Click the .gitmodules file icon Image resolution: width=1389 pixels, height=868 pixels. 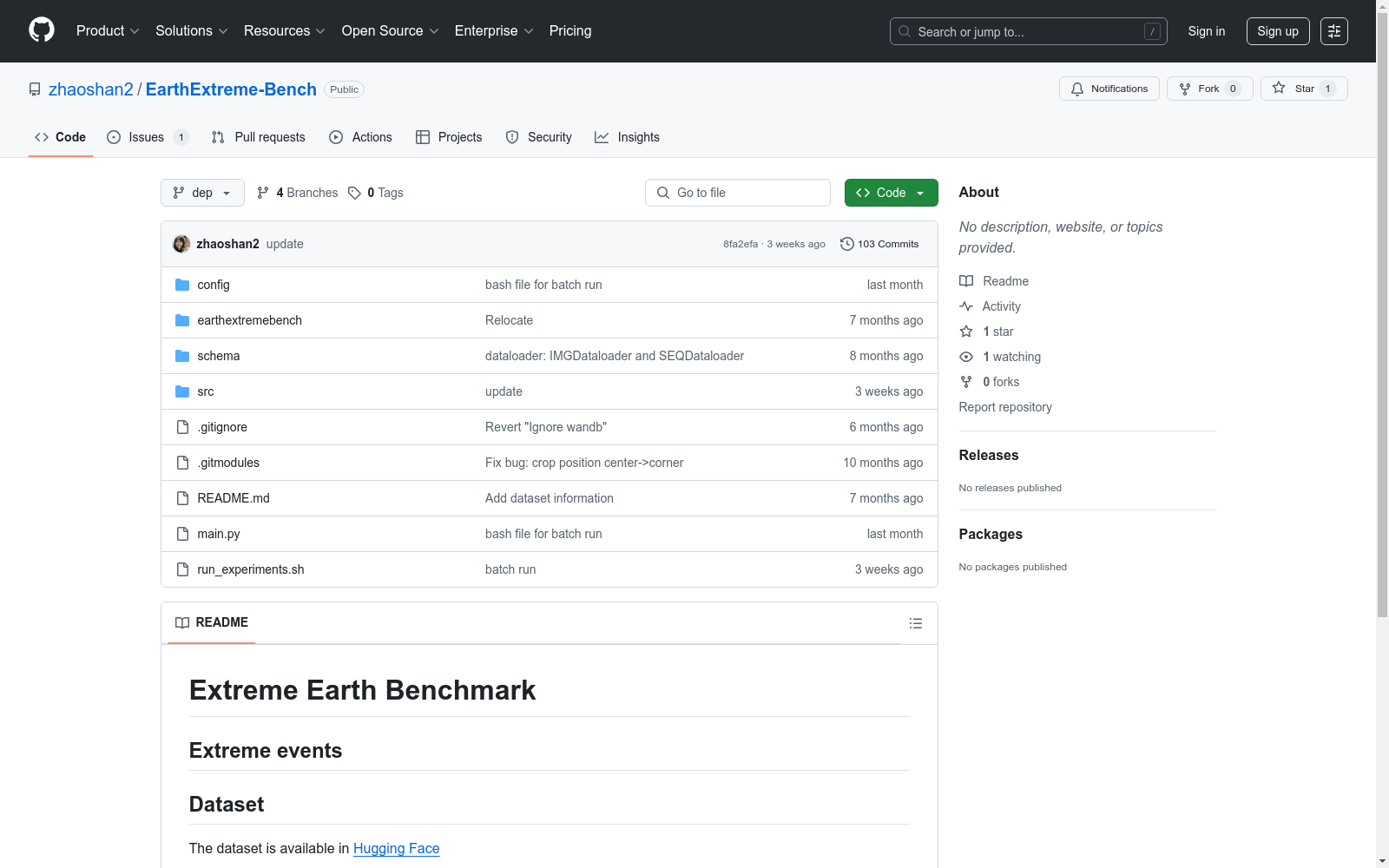click(182, 463)
